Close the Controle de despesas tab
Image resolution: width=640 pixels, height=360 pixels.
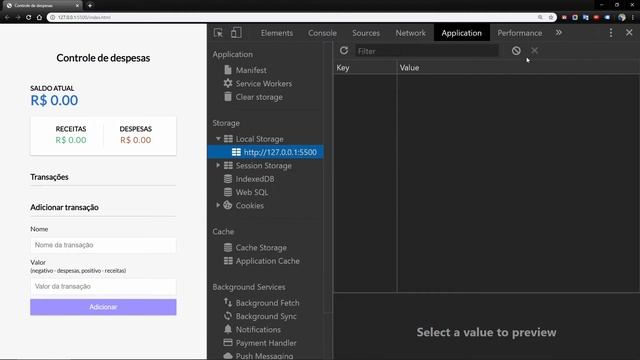78,6
